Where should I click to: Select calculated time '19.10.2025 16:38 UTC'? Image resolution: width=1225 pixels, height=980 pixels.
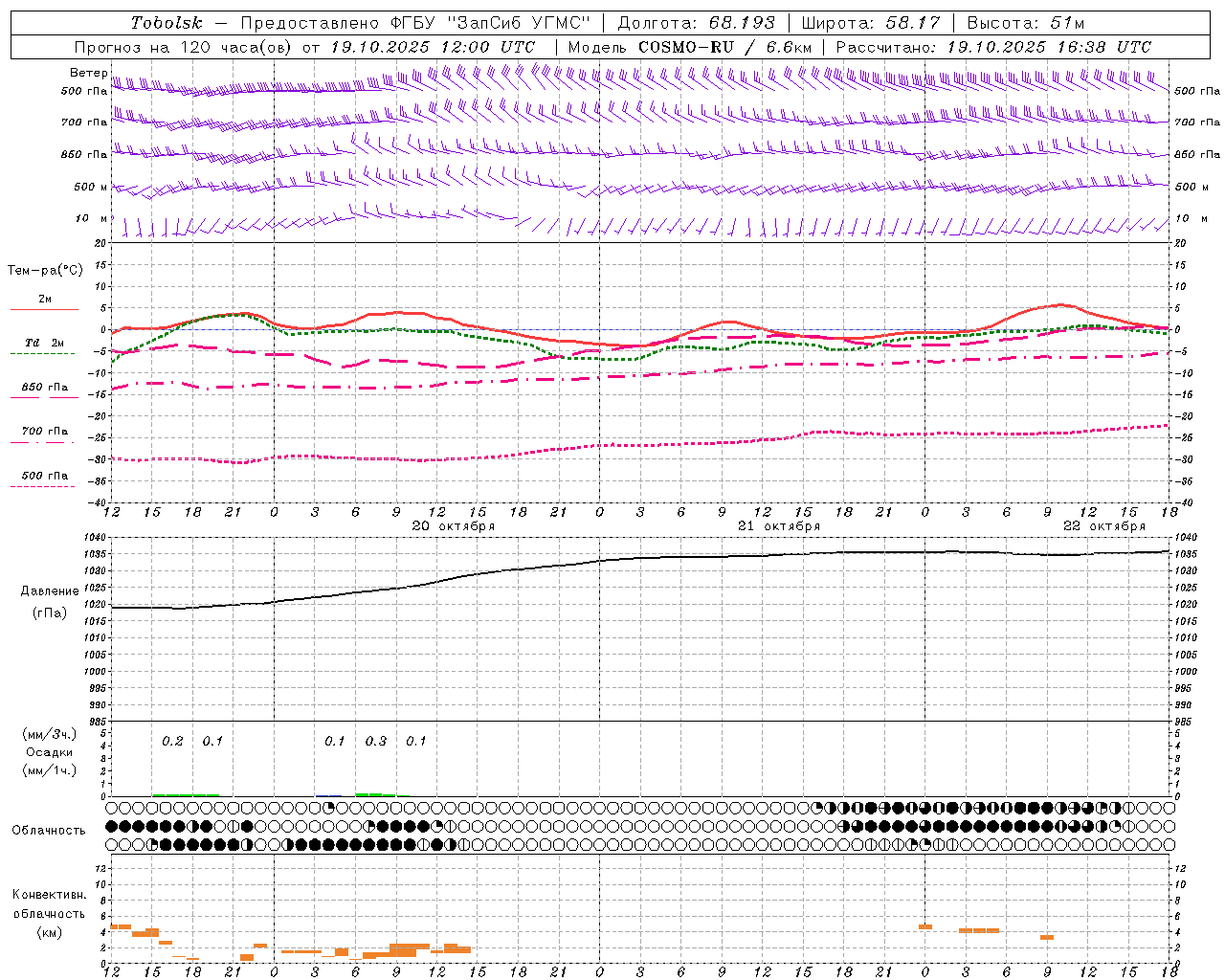tap(1049, 47)
